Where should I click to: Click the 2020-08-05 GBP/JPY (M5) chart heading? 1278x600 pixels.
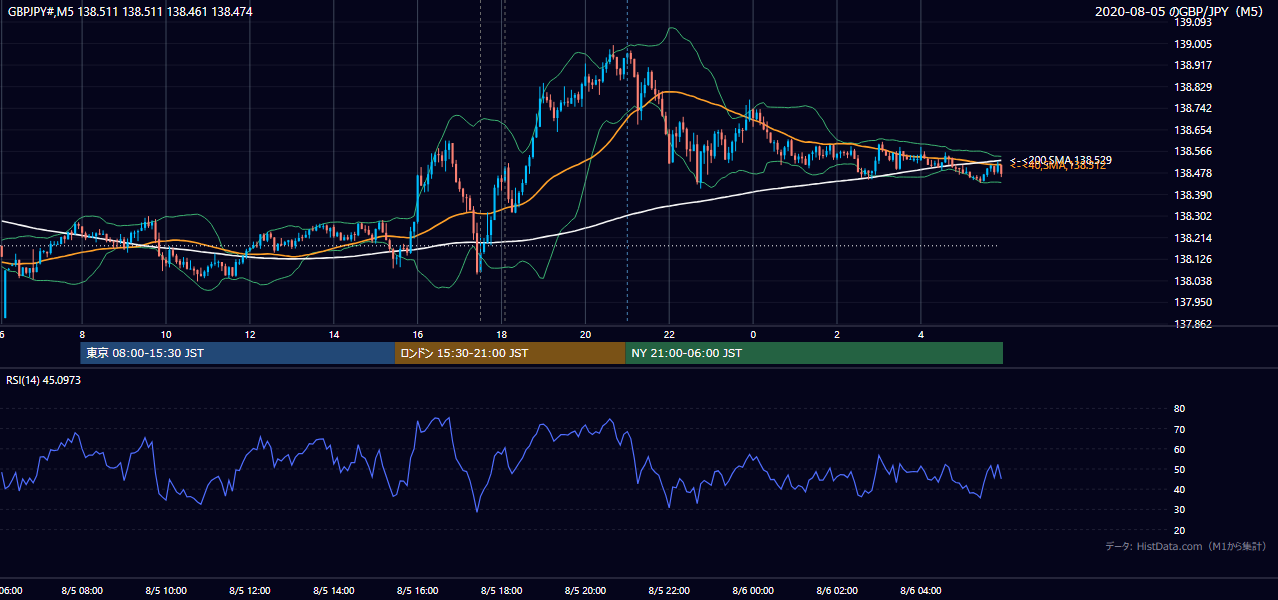click(1180, 11)
